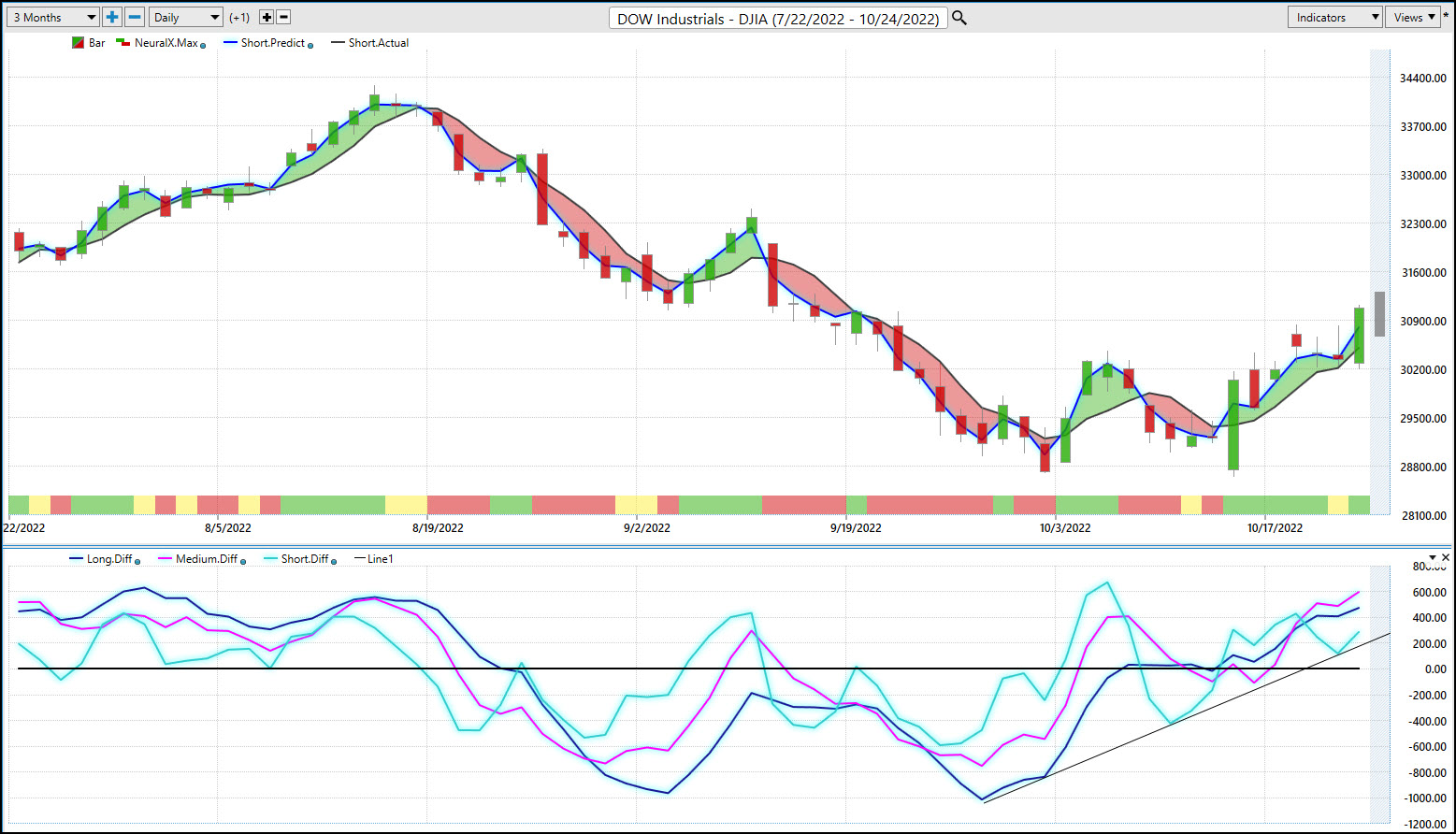1456x834 pixels.
Task: Click the 31600.00 price axis label
Action: point(1422,273)
